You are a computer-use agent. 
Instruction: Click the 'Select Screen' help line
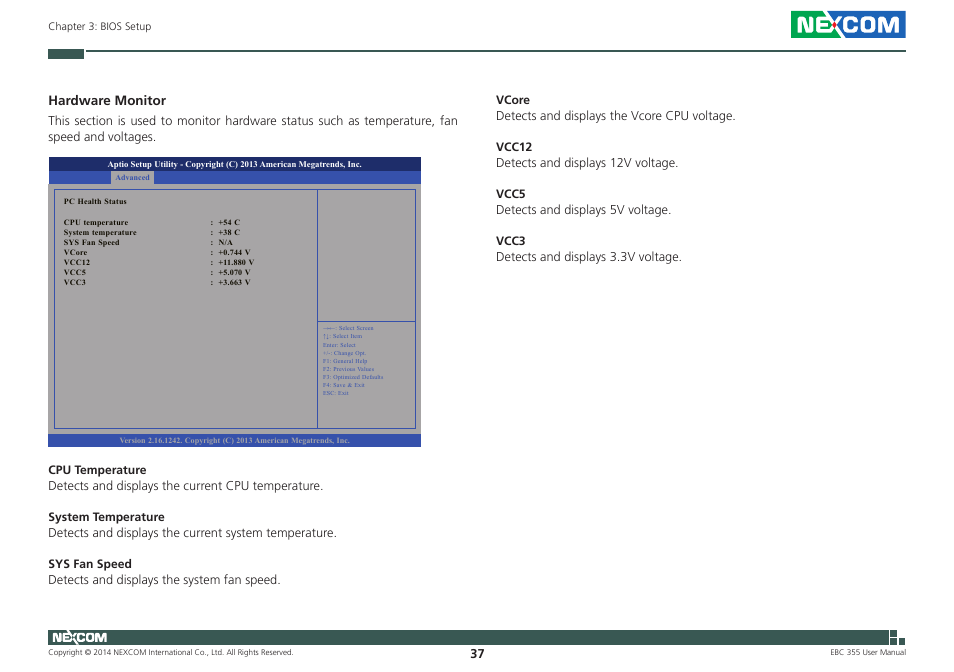tap(348, 328)
